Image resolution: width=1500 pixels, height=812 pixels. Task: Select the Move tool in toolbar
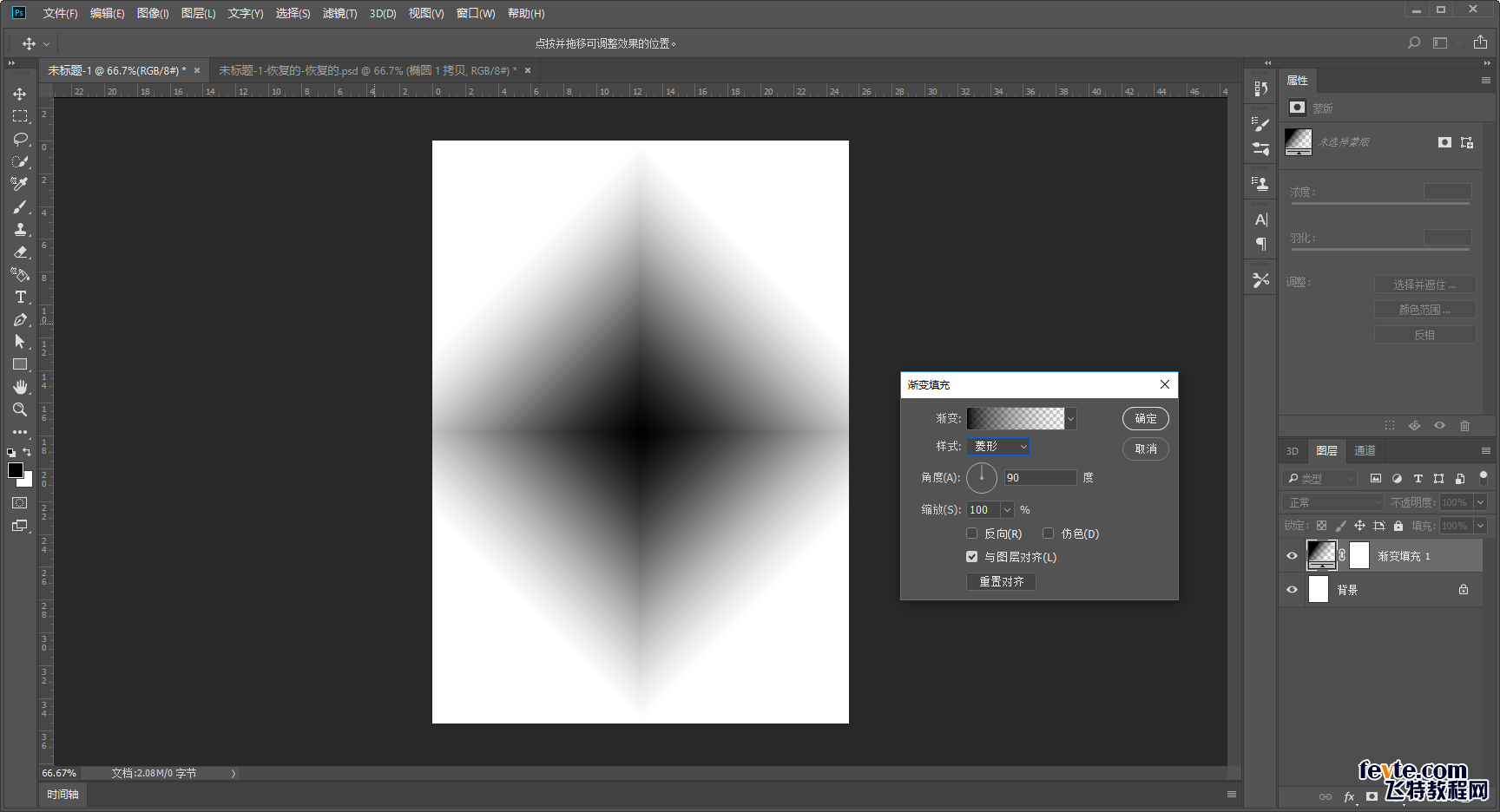click(x=20, y=94)
